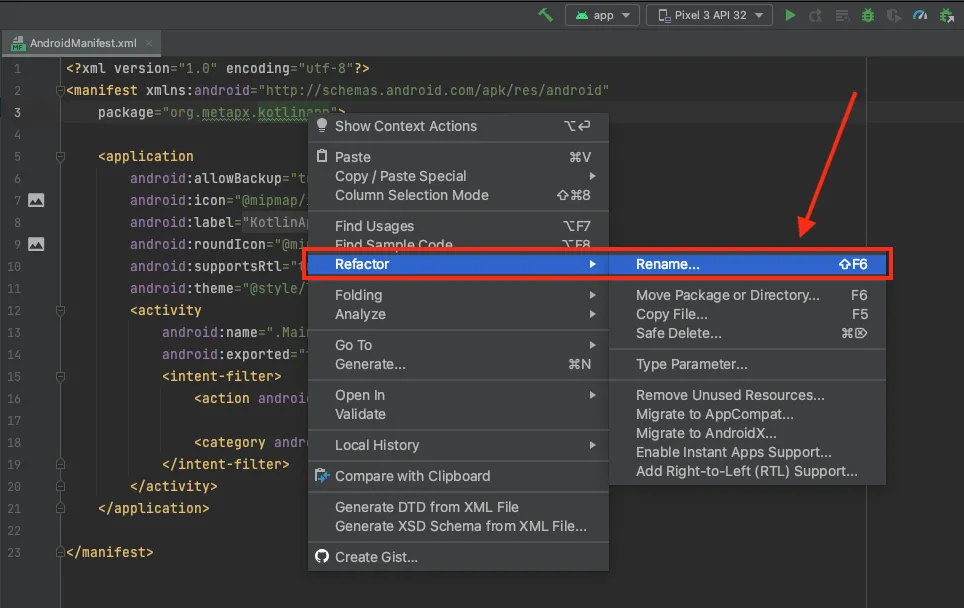The image size is (964, 608).
Task: Select Paste in the context menu
Action: [458, 157]
